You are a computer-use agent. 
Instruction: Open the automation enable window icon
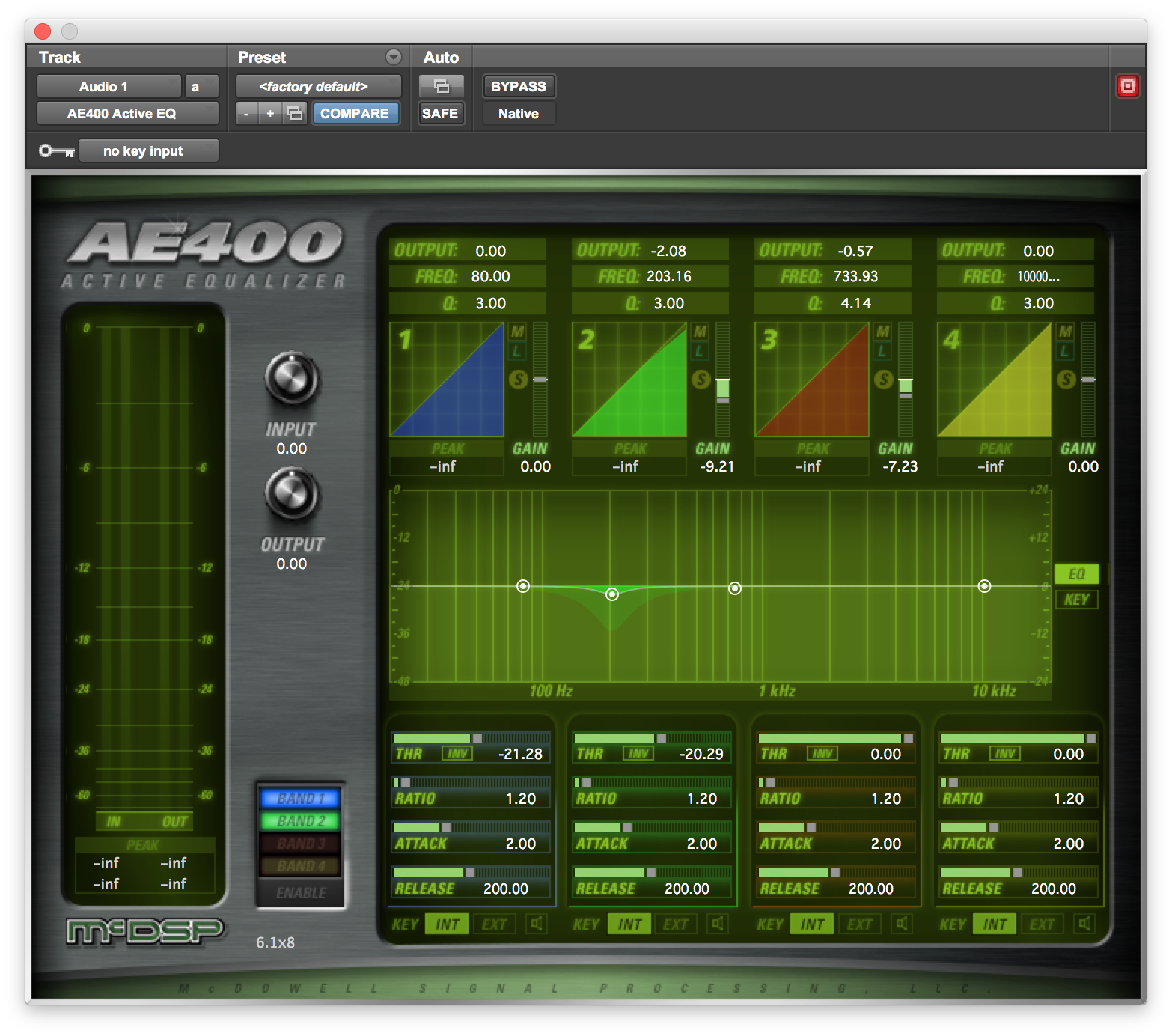[442, 86]
